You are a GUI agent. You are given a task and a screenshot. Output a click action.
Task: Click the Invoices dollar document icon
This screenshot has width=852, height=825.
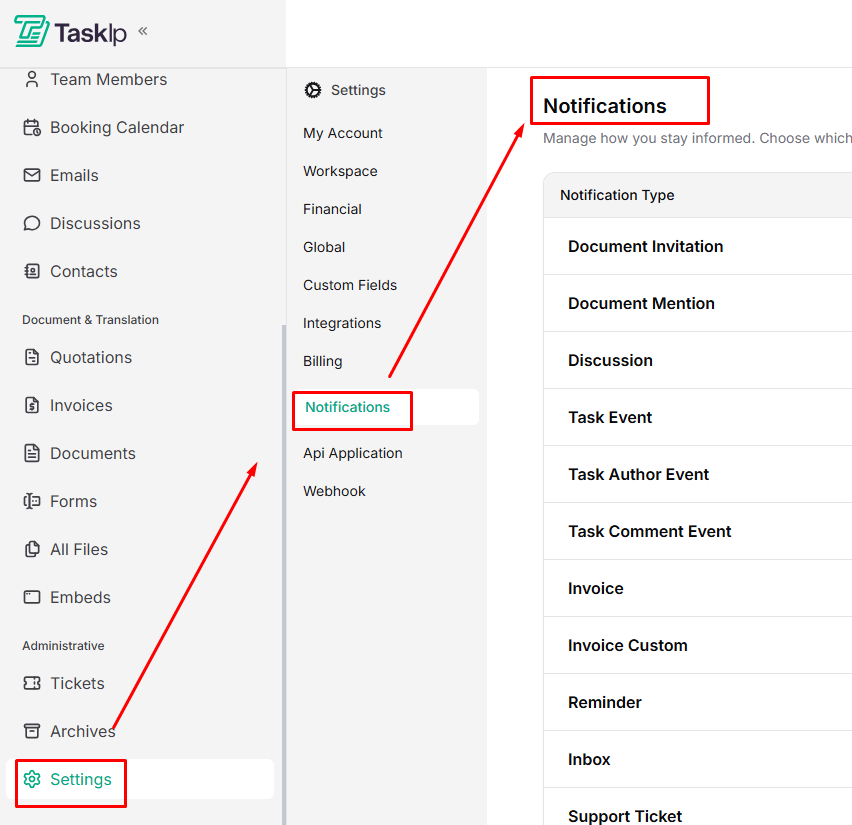(x=32, y=405)
